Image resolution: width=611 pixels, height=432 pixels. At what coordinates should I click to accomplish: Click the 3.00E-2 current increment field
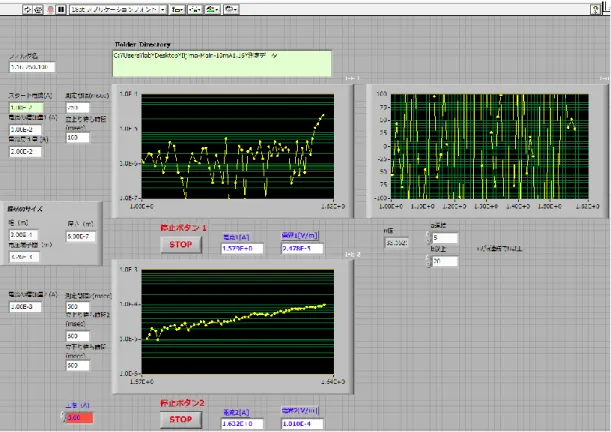point(25,130)
